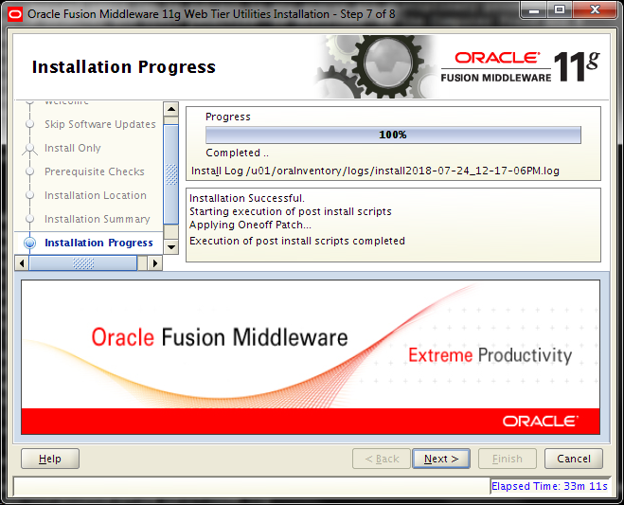Click the vertical scrollbar thumb of the step list
624x505 pixels.
[171, 175]
